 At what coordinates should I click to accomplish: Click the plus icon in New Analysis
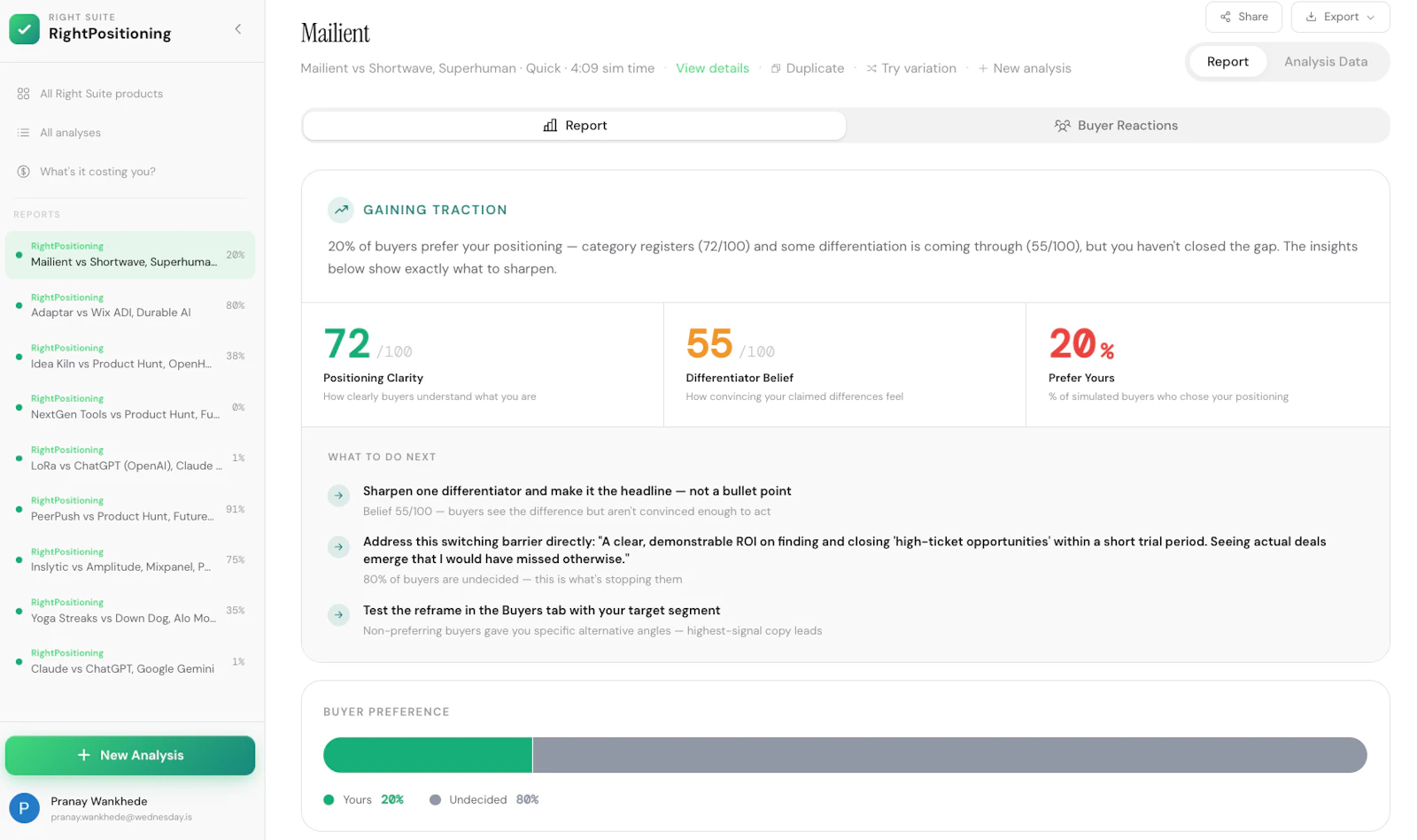[83, 755]
